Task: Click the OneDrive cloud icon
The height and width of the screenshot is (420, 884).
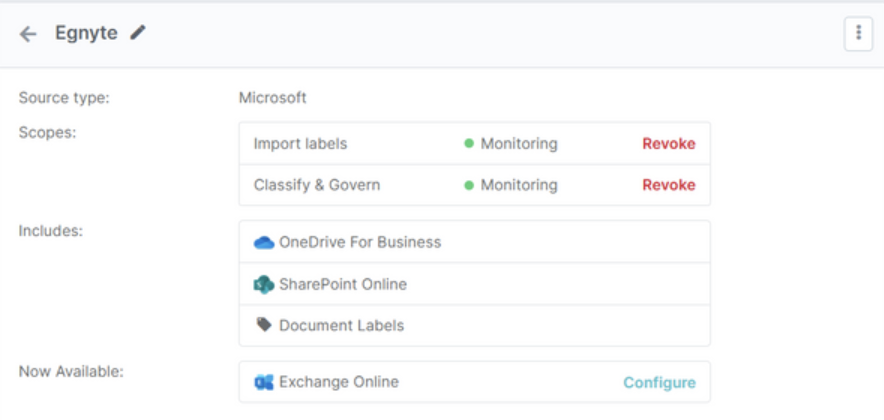Action: click(x=264, y=242)
